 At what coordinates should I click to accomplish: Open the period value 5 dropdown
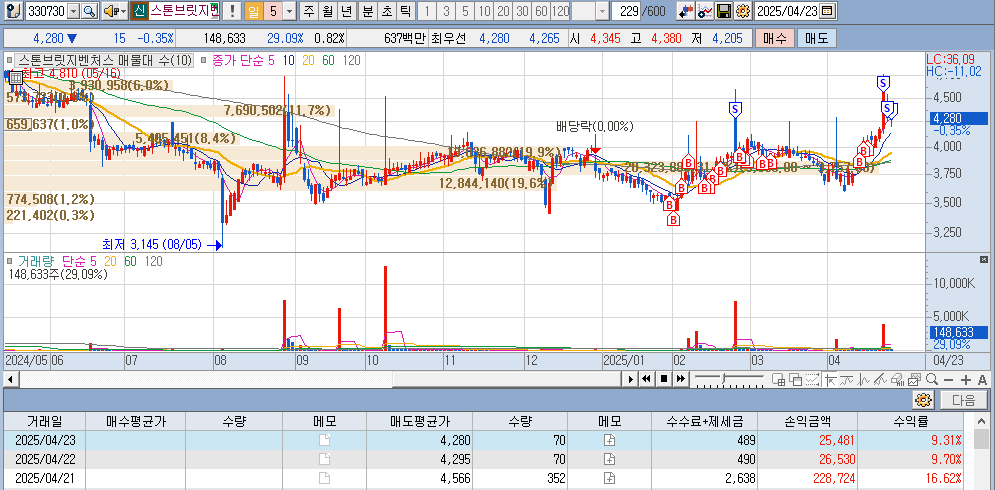289,11
